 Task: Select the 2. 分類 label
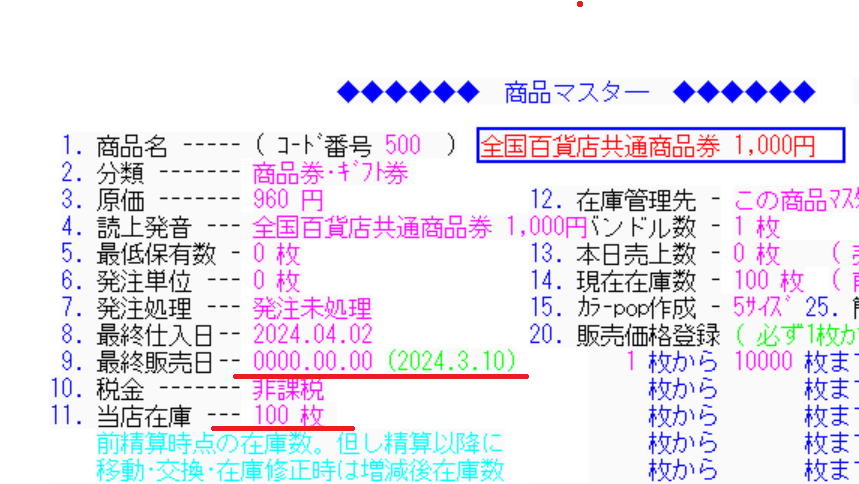click(x=102, y=173)
